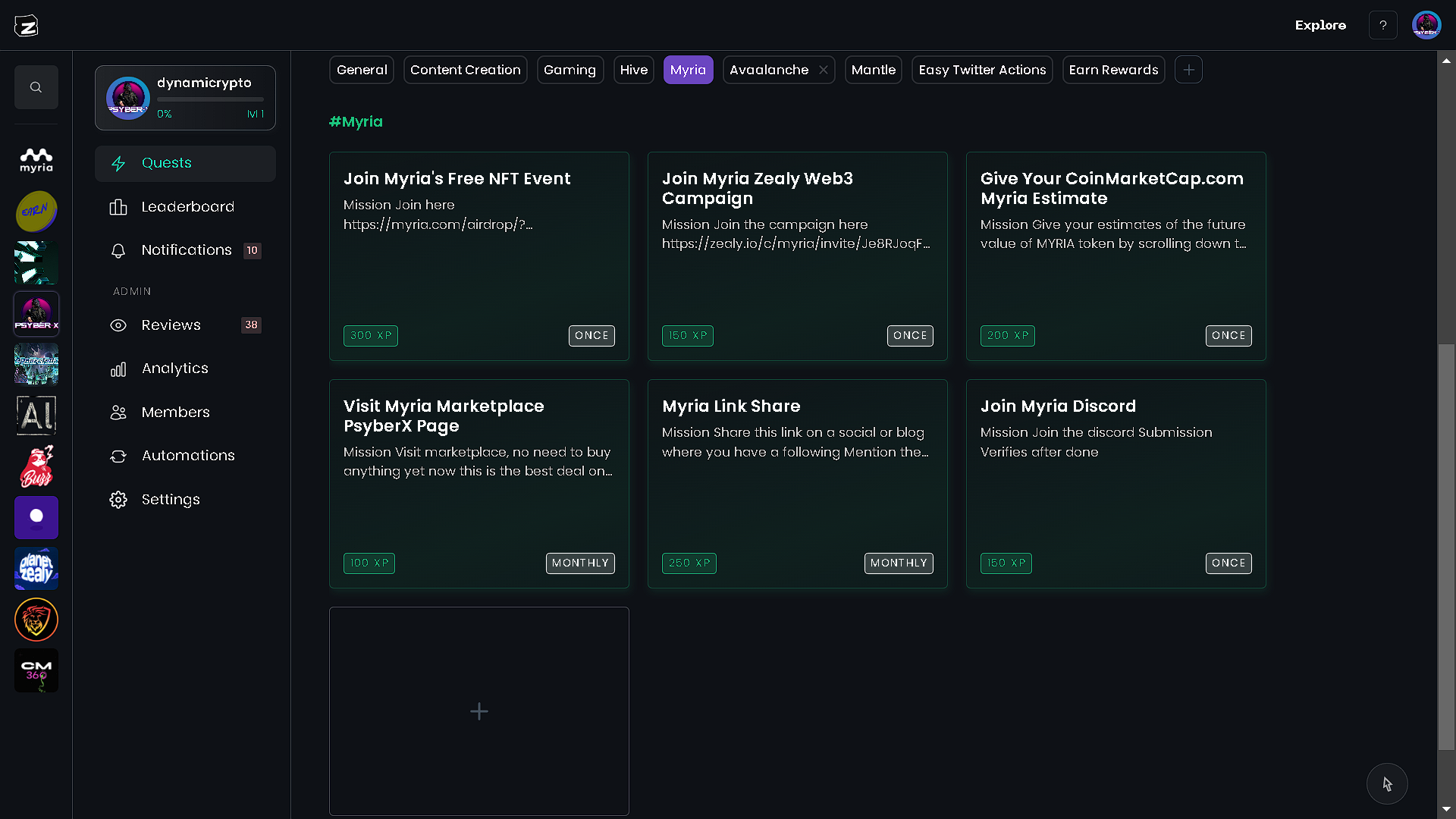1456x819 pixels.
Task: Switch to the Avaalanche tab
Action: click(769, 70)
